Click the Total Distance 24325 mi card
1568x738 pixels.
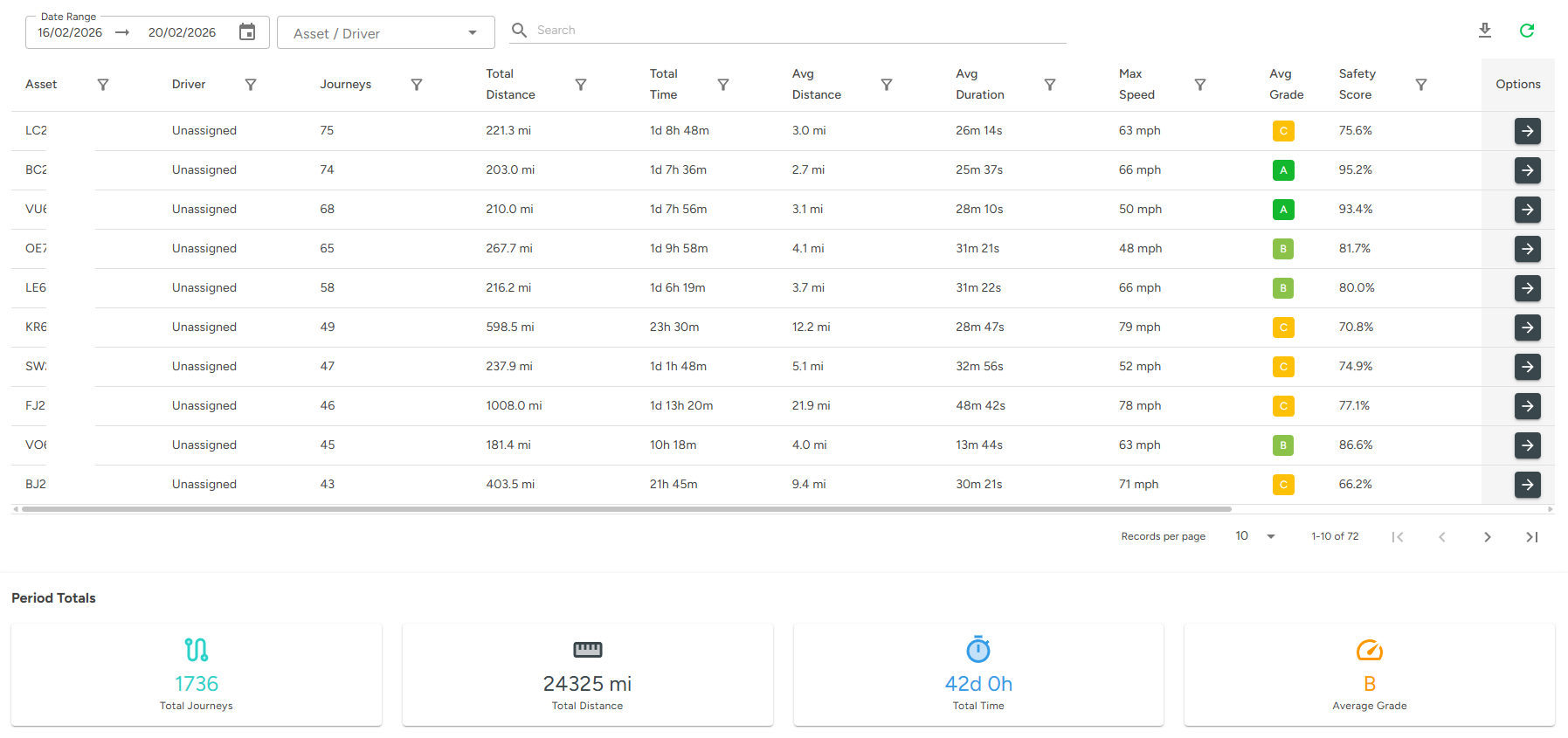(588, 675)
